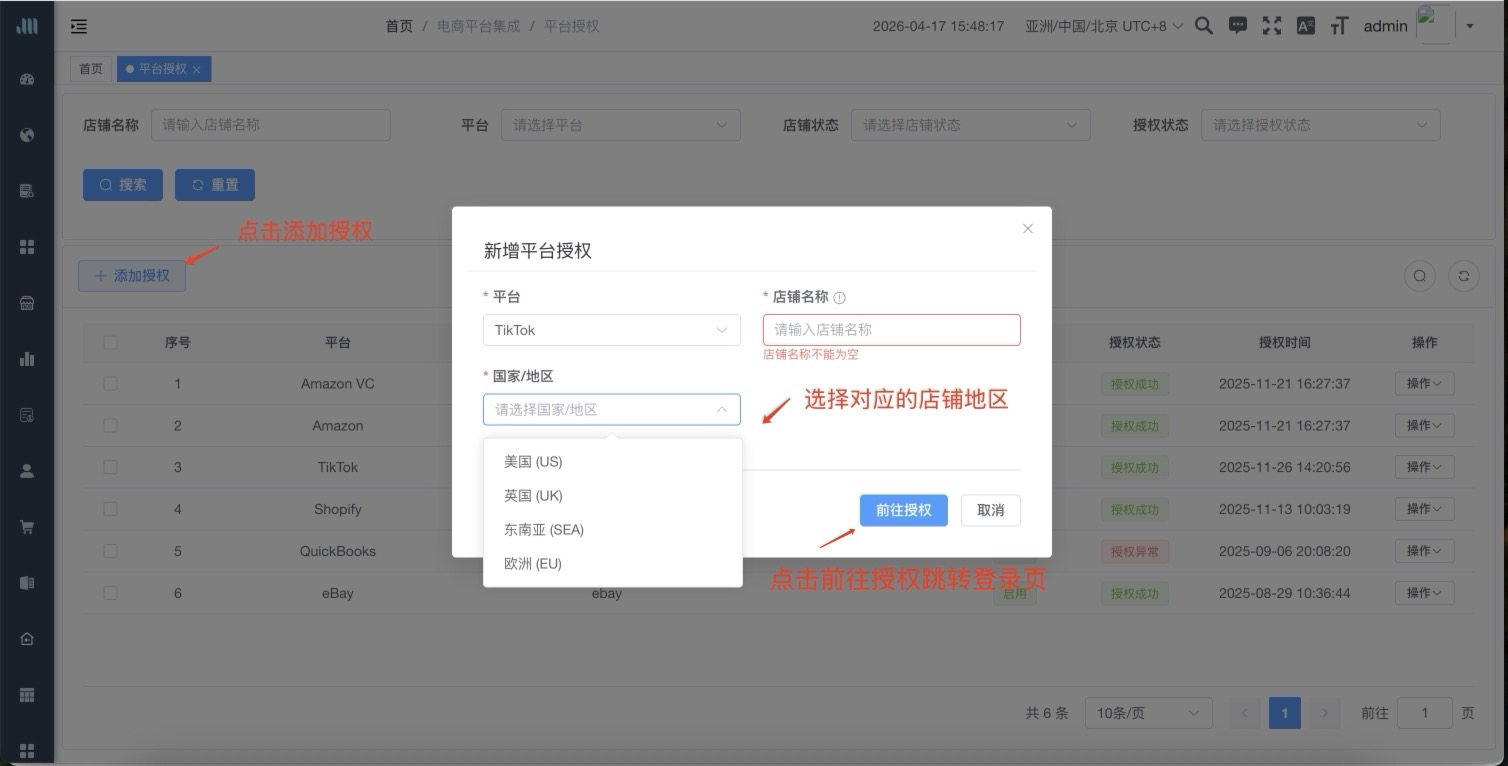
Task: Click the 添加授权 button
Action: (x=132, y=276)
